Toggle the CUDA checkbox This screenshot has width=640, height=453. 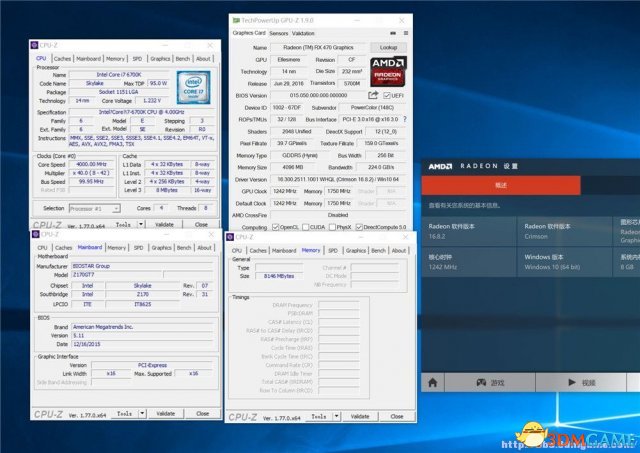pyautogui.click(x=305, y=227)
